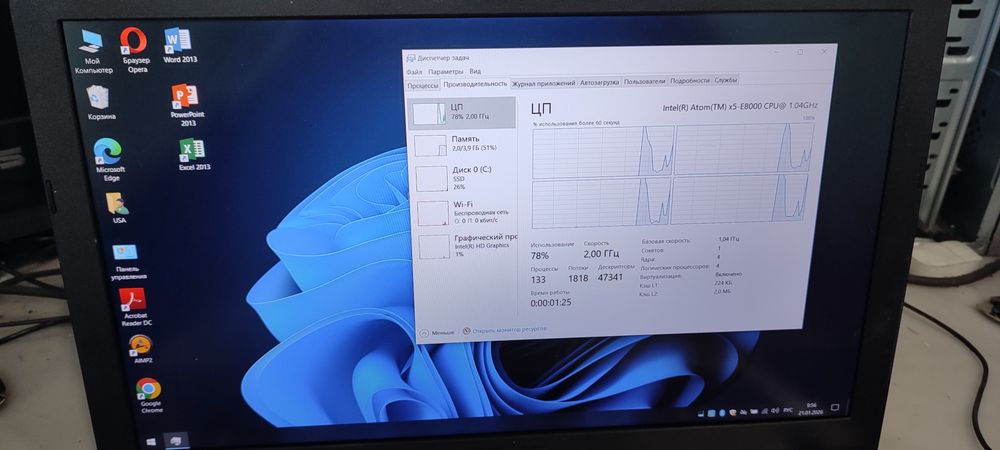Click the 47341 handles value

pyautogui.click(x=610, y=277)
